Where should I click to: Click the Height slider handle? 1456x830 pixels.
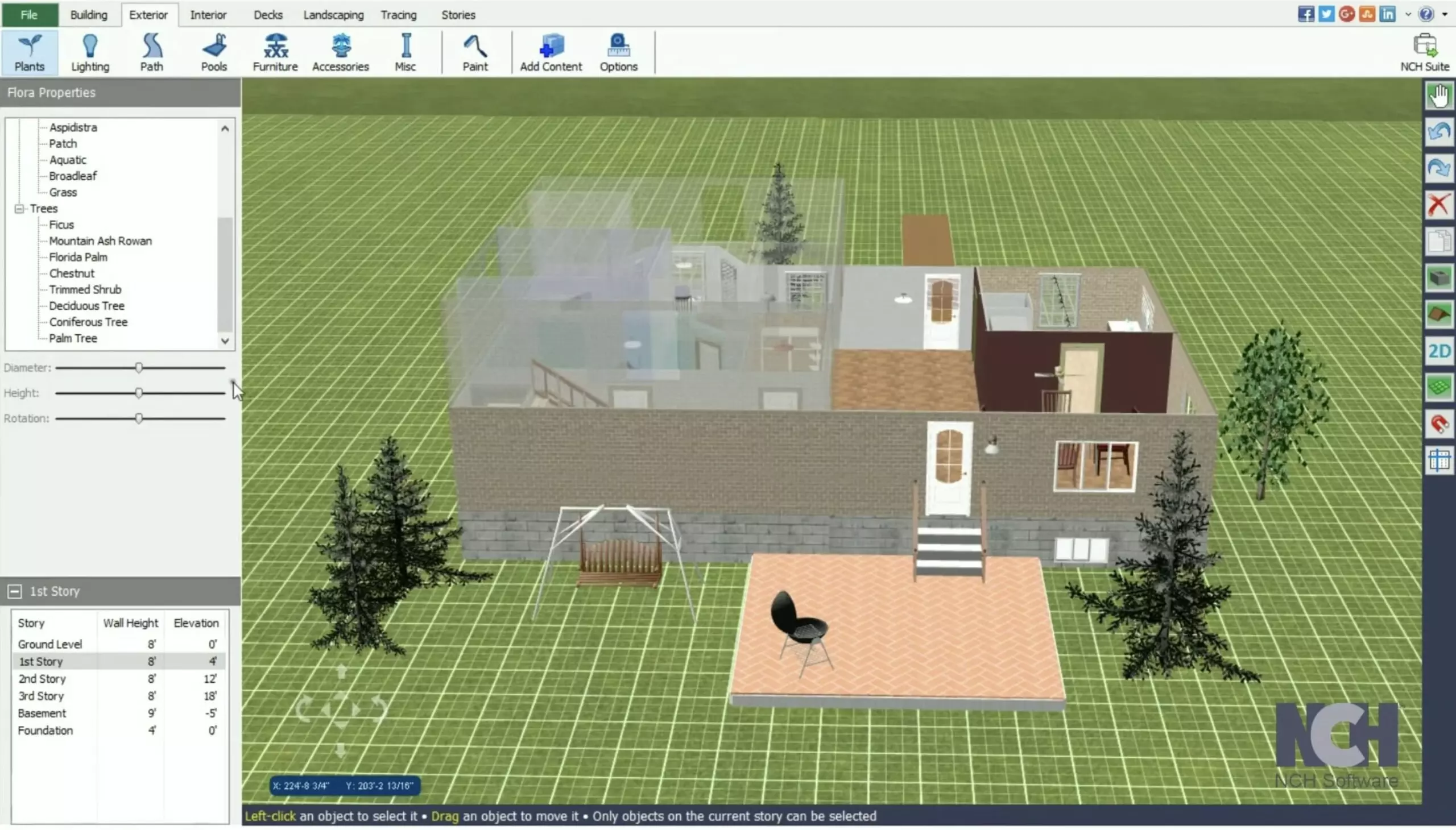139,393
